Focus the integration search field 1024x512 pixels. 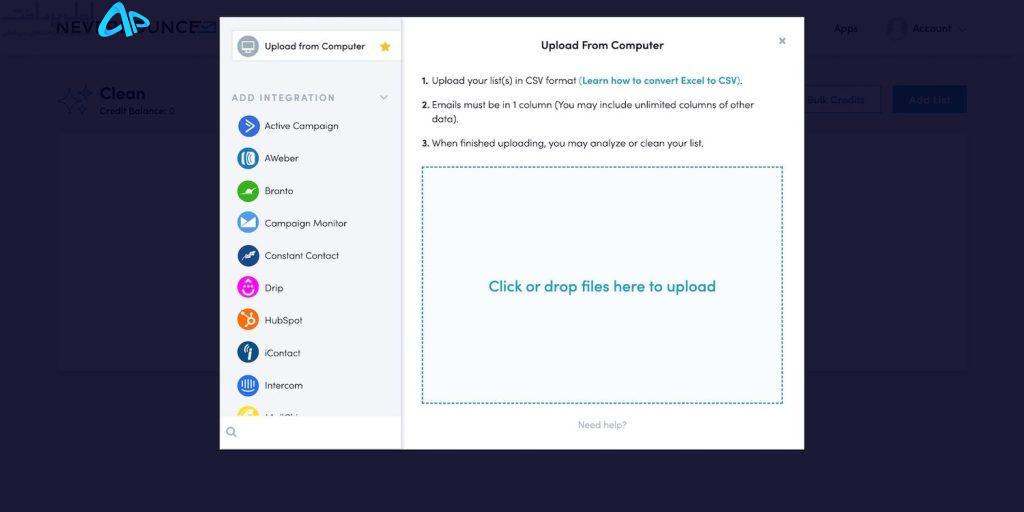(311, 432)
